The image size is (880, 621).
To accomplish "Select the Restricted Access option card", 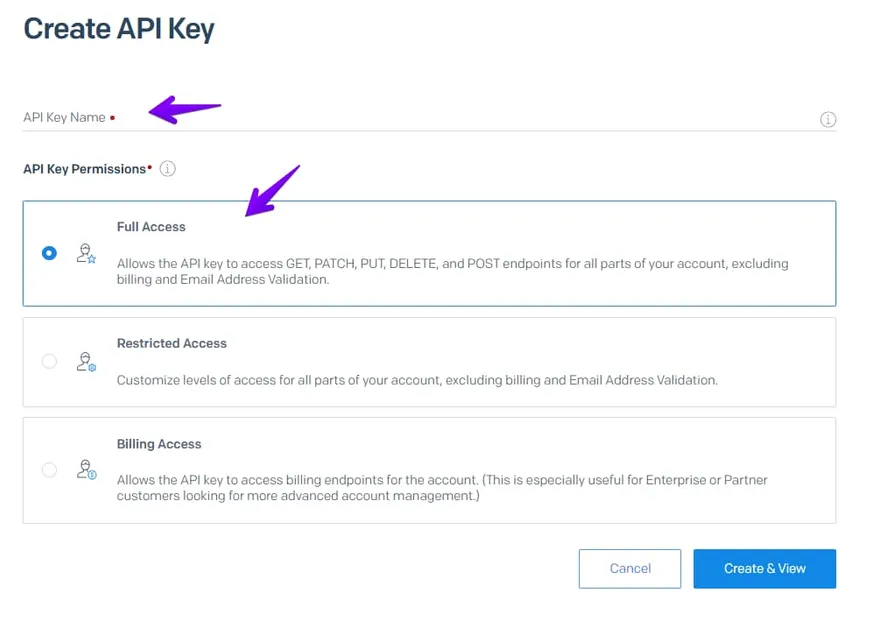I will (428, 361).
